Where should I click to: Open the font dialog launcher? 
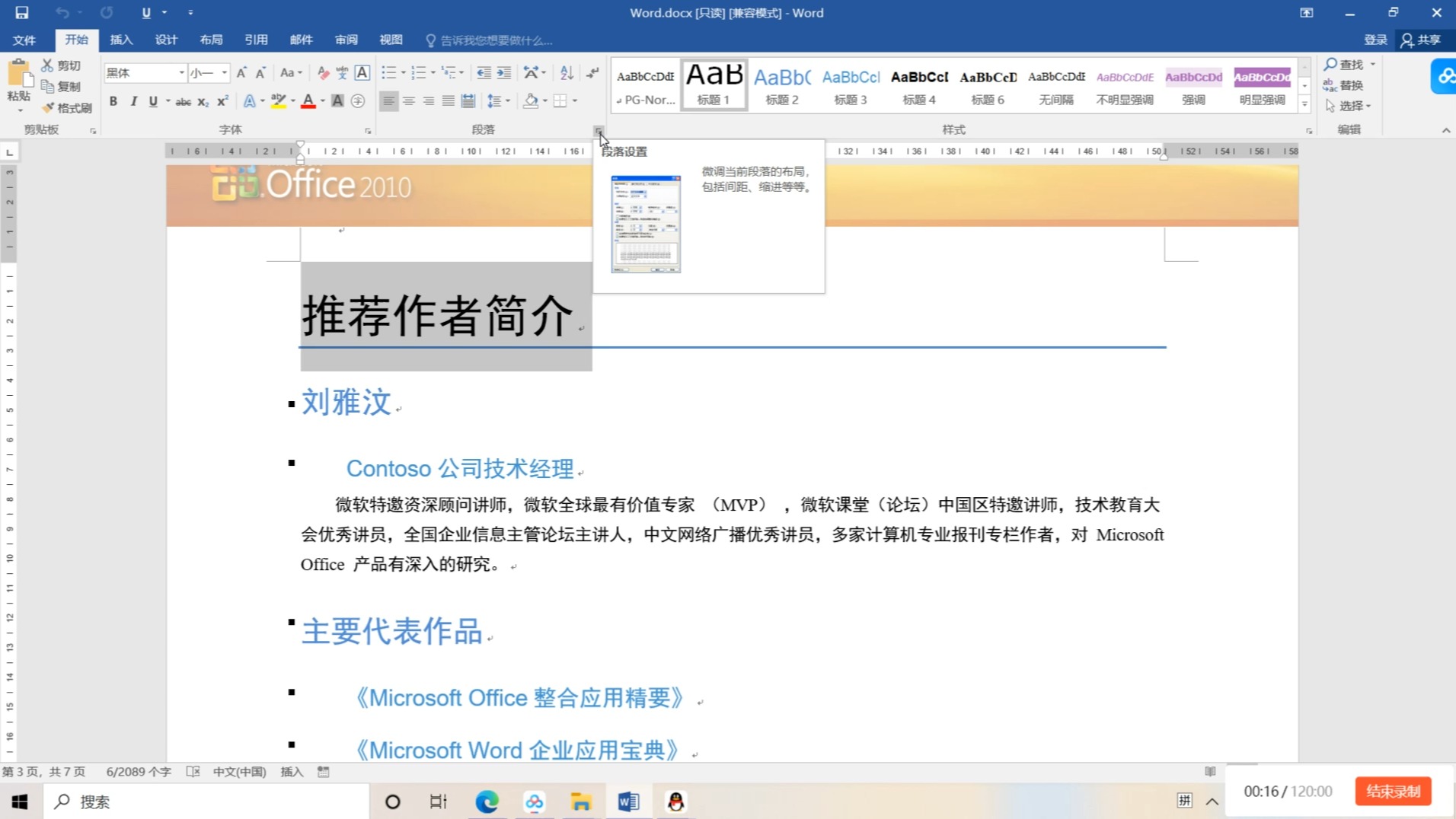tap(368, 131)
